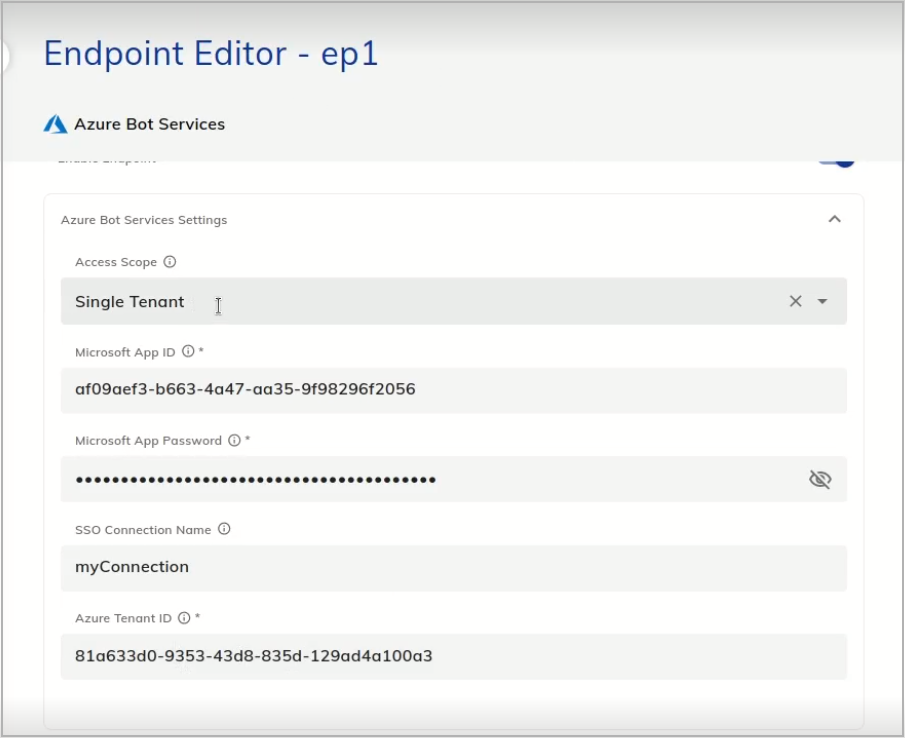Click the Azure Bot Services heading

click(149, 124)
